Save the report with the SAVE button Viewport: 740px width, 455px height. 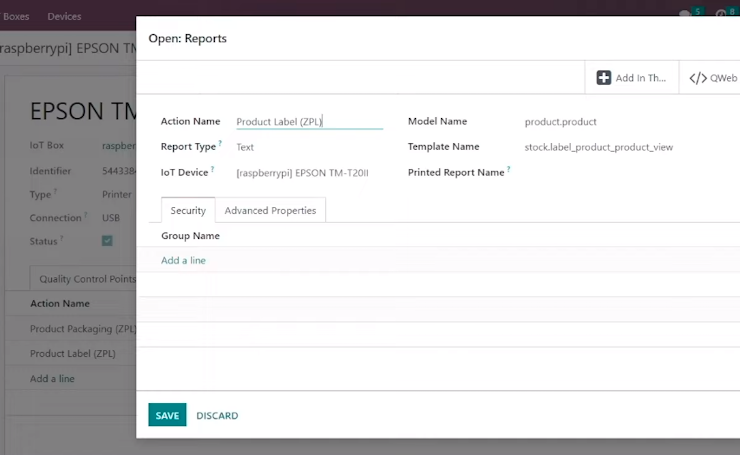point(167,415)
